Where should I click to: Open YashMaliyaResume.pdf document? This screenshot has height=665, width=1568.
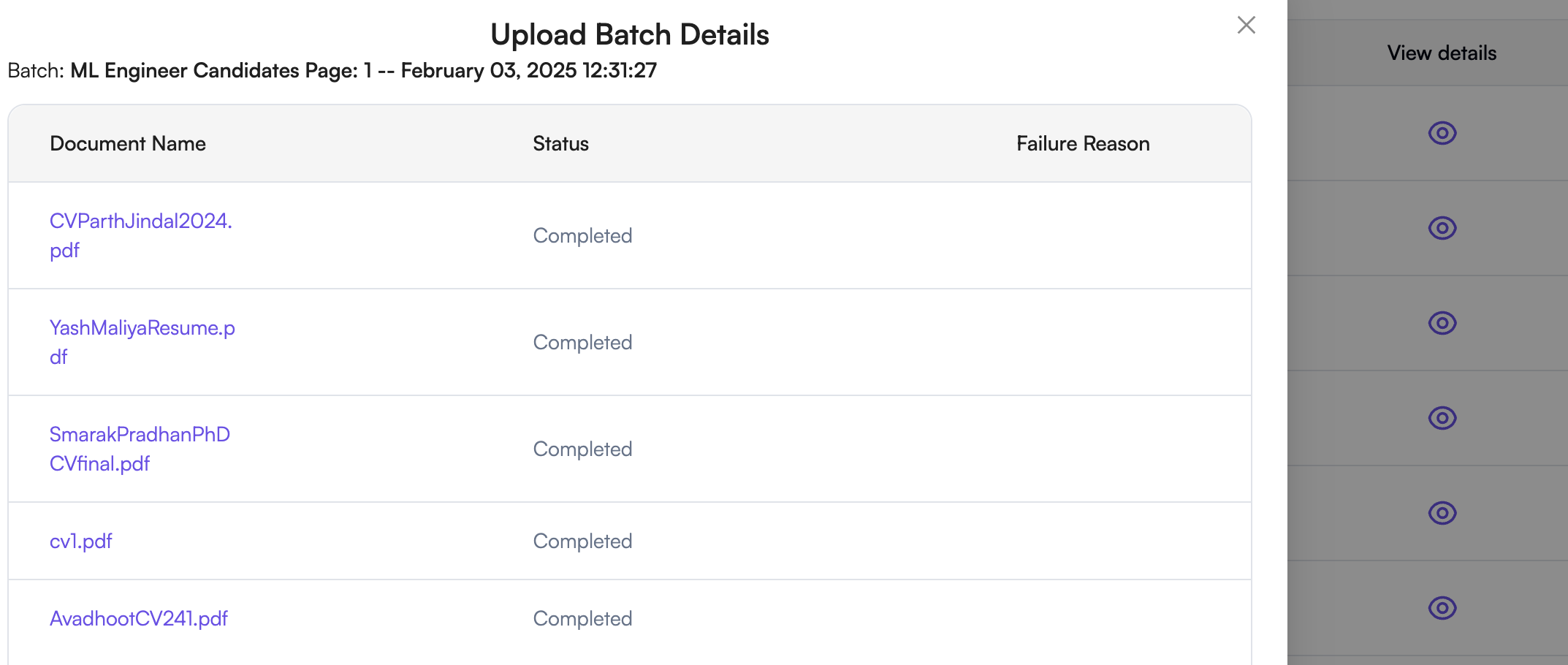pyautogui.click(x=142, y=341)
